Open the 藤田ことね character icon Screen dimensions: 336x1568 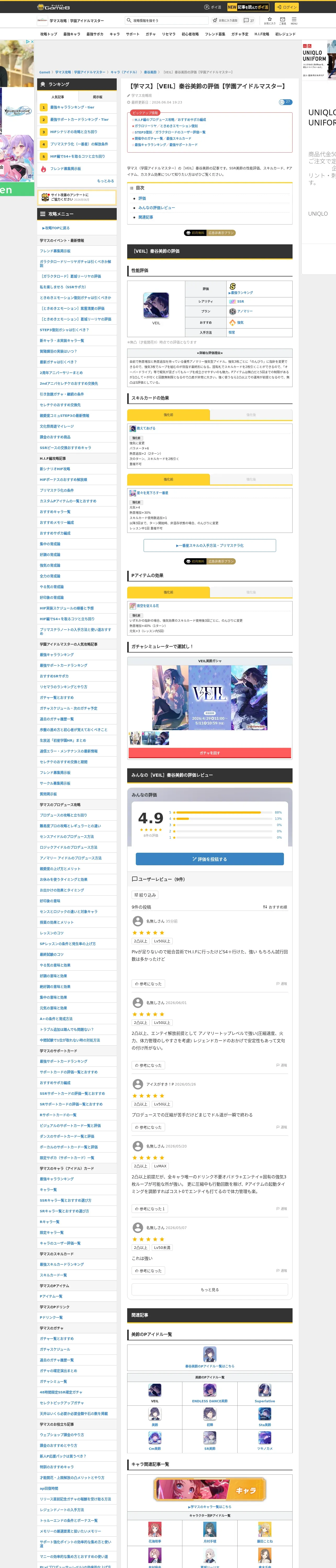(x=265, y=1529)
